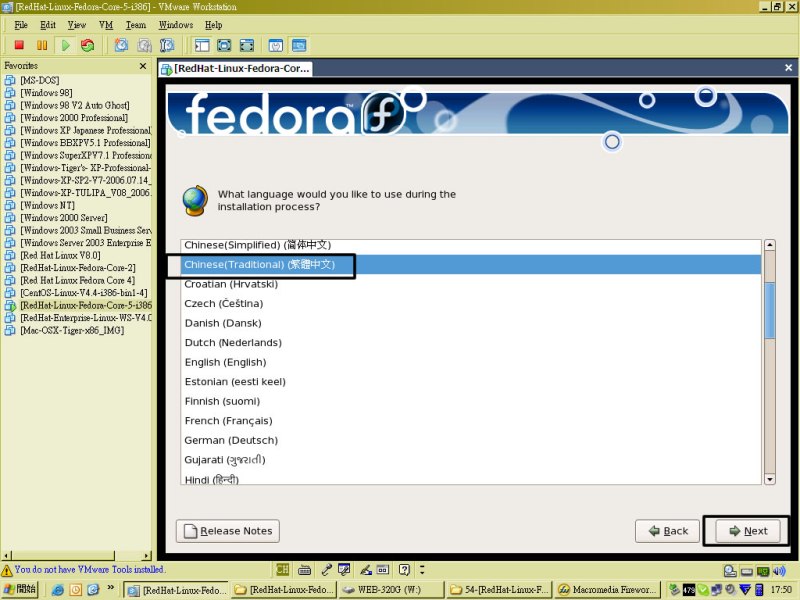The image size is (800, 600).
Task: Click the Internet Explorer quick launch icon
Action: (58, 590)
